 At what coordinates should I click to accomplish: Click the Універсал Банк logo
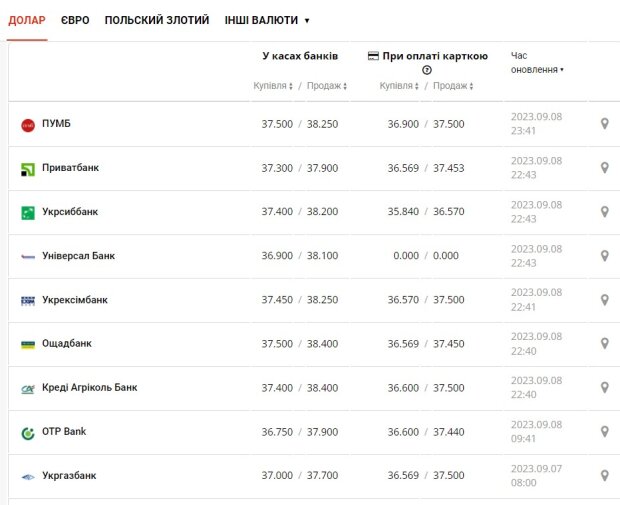28,257
